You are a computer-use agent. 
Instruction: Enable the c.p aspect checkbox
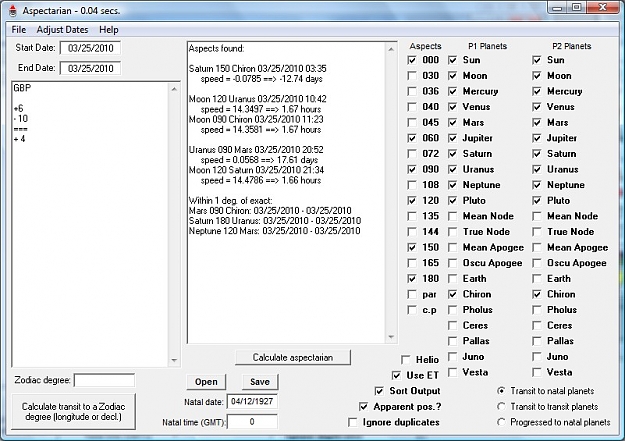point(412,310)
